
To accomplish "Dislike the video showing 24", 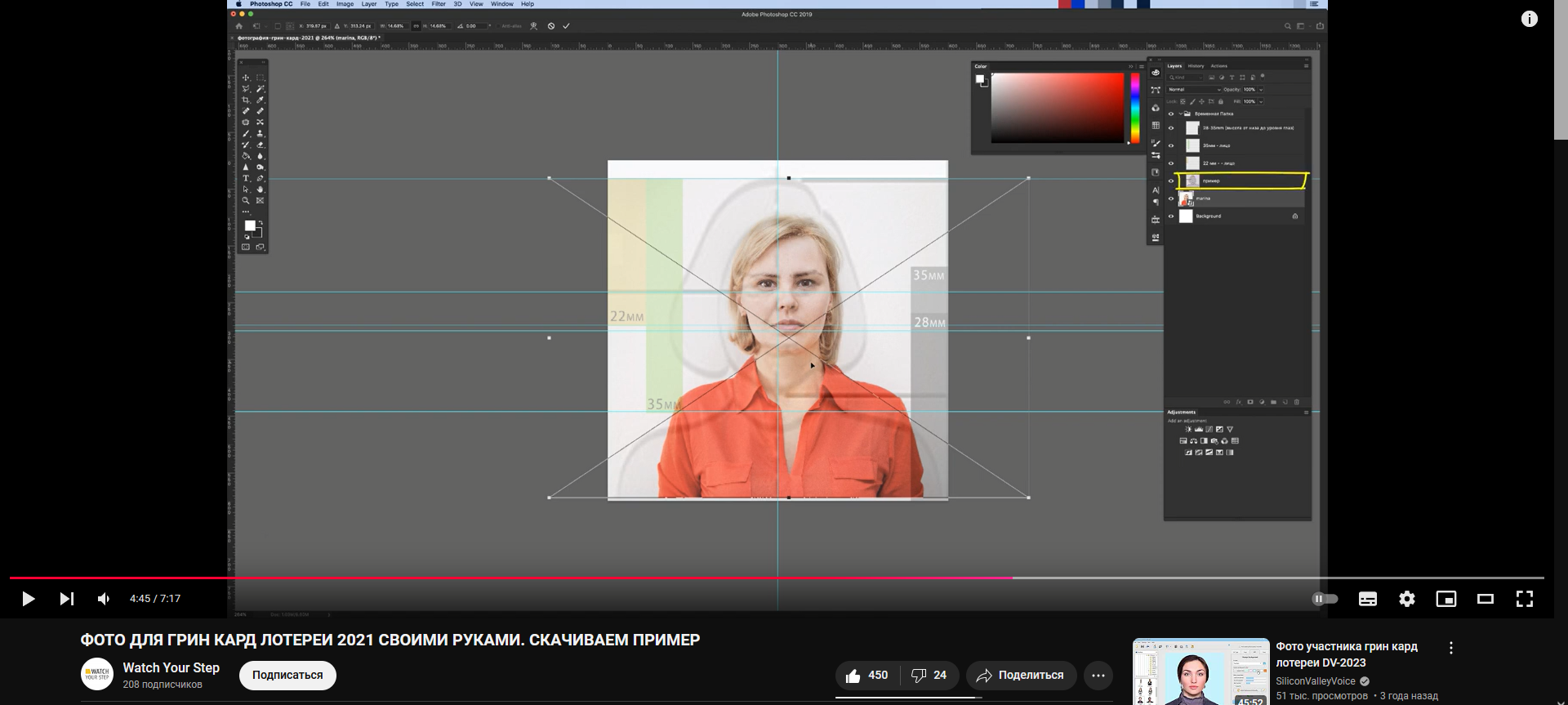I will [929, 676].
